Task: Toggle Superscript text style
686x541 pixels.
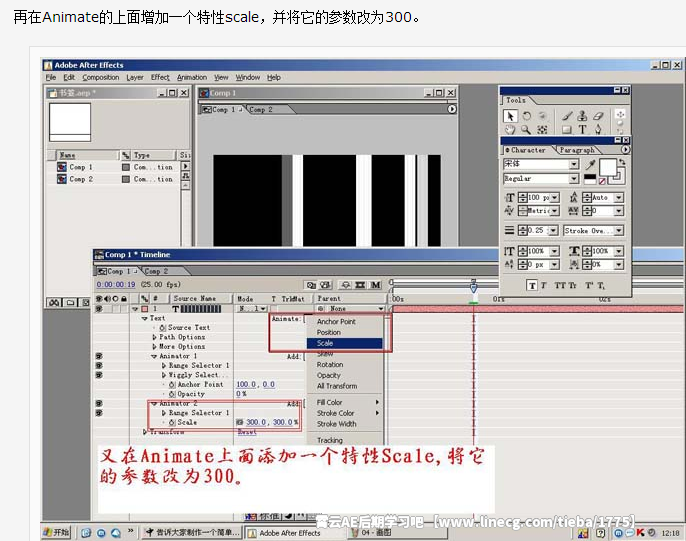Action: click(x=589, y=286)
